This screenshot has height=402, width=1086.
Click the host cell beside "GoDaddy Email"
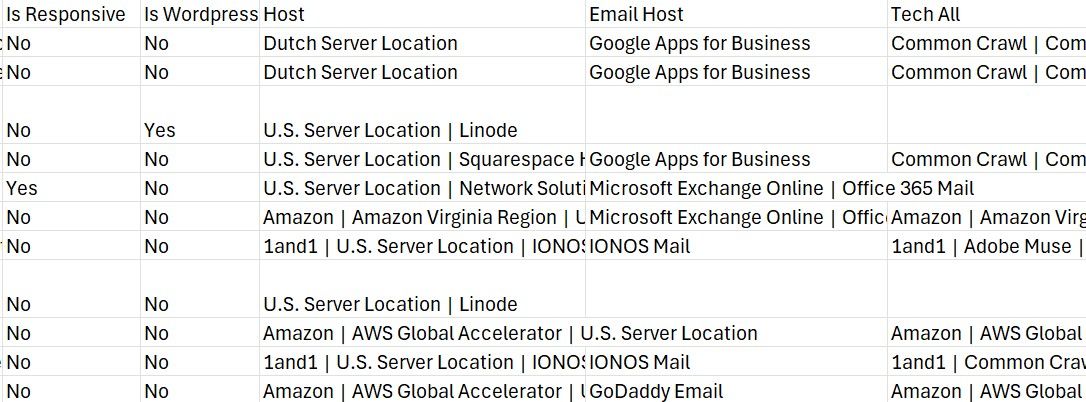click(x=420, y=391)
